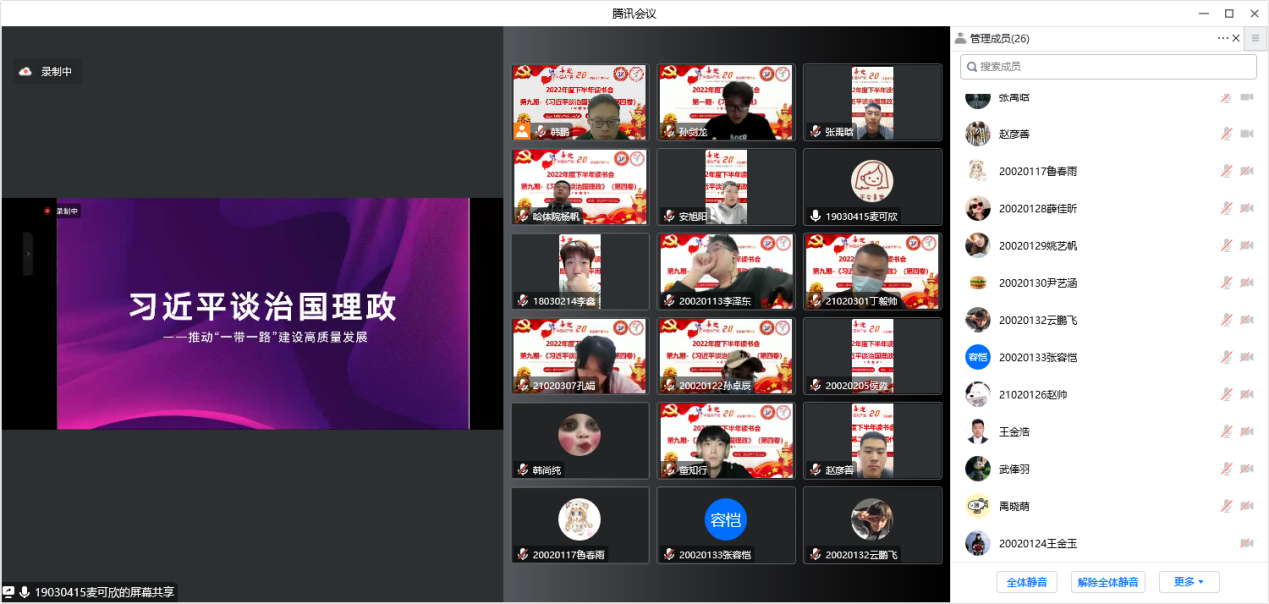
Task: Click the muted mic icon on 18030214李鑫's tile
Action: (x=523, y=301)
